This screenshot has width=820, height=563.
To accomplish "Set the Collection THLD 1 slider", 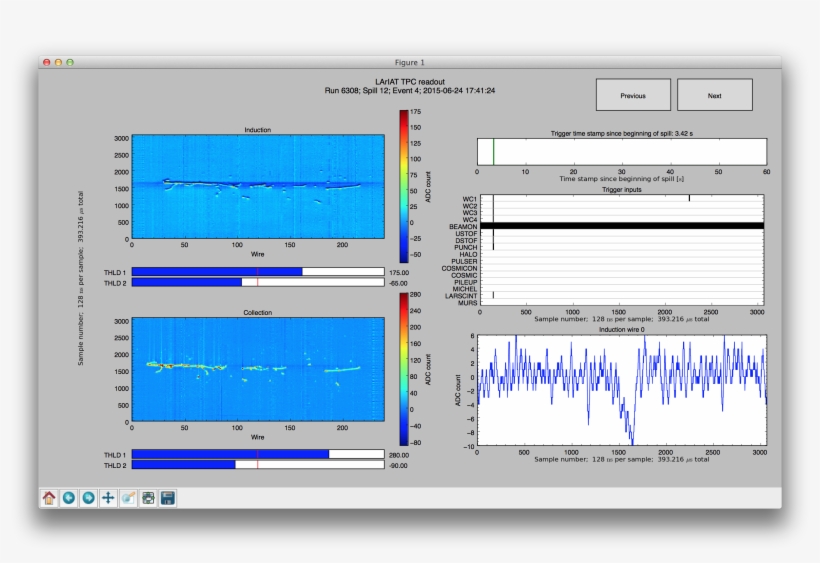I will (257, 454).
